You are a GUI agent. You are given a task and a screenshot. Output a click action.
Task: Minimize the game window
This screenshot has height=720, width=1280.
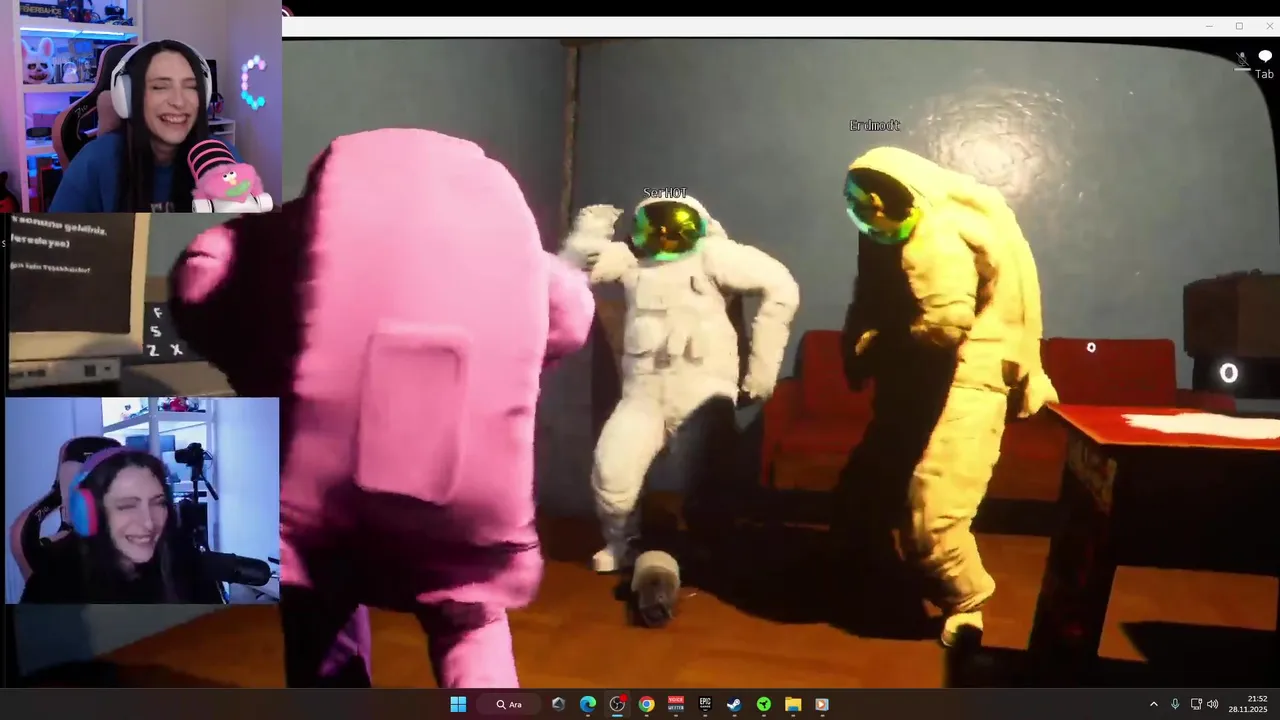[x=1209, y=26]
